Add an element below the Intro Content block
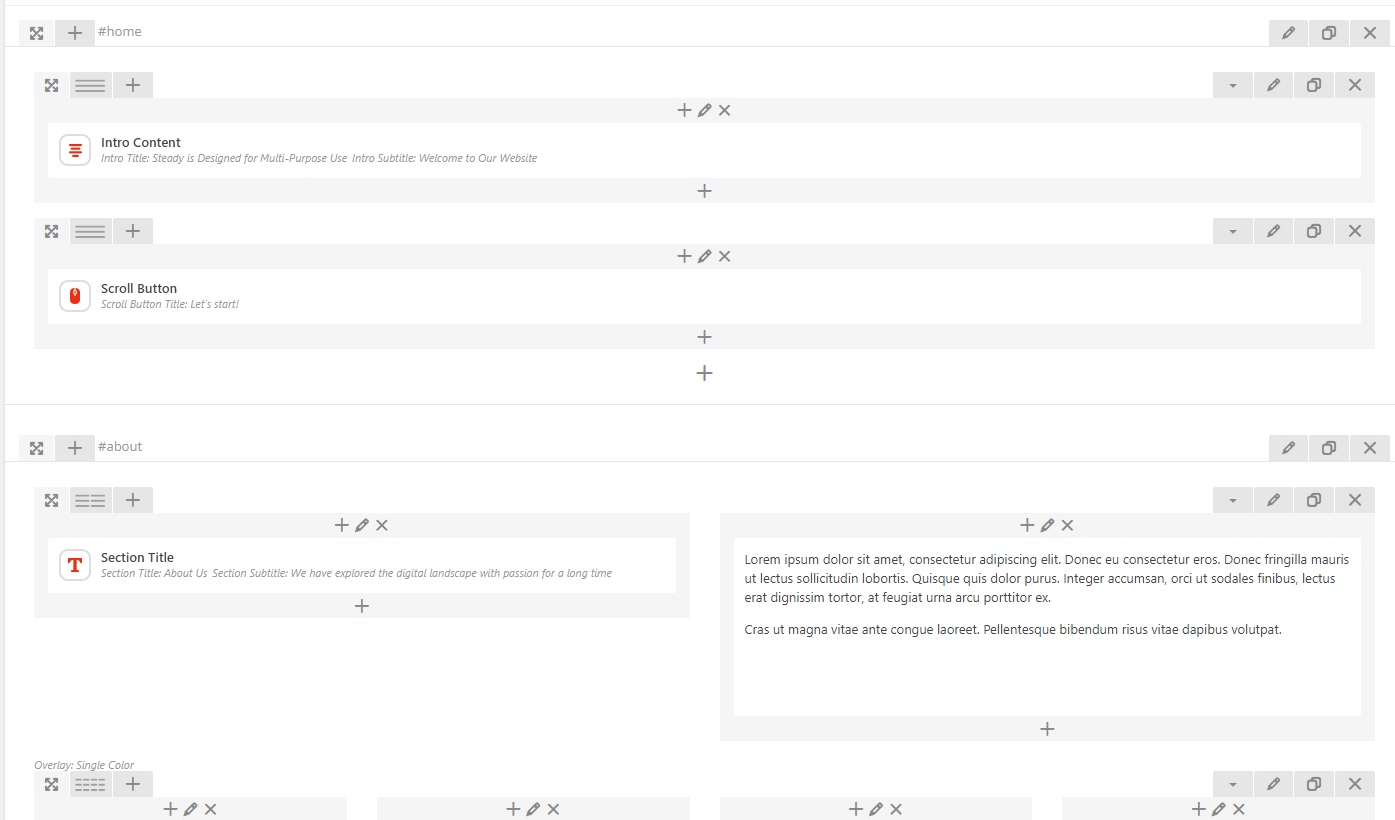Image resolution: width=1395 pixels, height=820 pixels. (x=704, y=191)
